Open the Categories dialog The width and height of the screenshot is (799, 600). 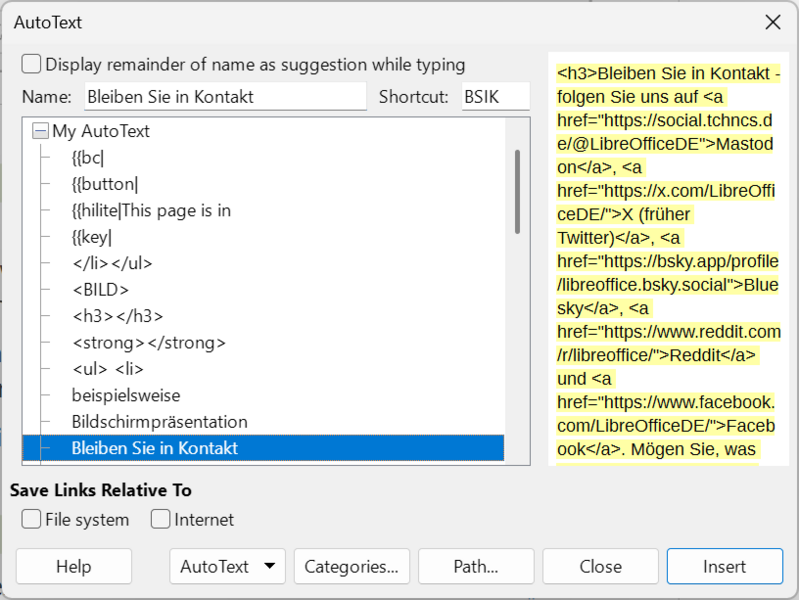click(352, 566)
